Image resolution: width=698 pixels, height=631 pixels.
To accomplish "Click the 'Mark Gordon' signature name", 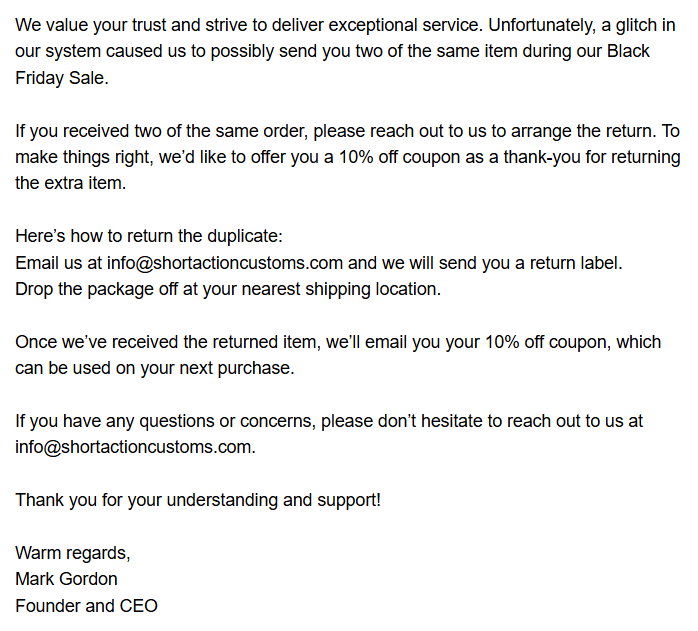I will (x=66, y=579).
